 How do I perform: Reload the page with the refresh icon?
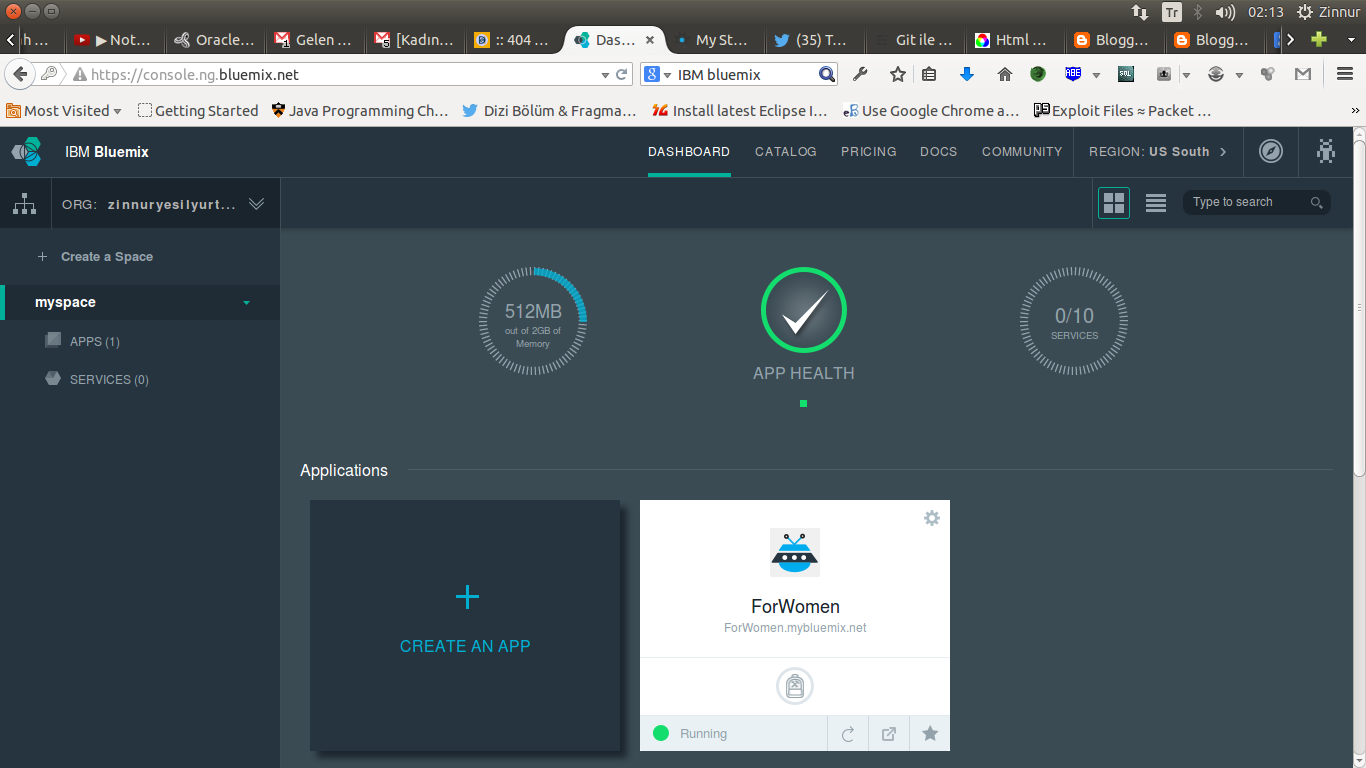click(x=621, y=74)
